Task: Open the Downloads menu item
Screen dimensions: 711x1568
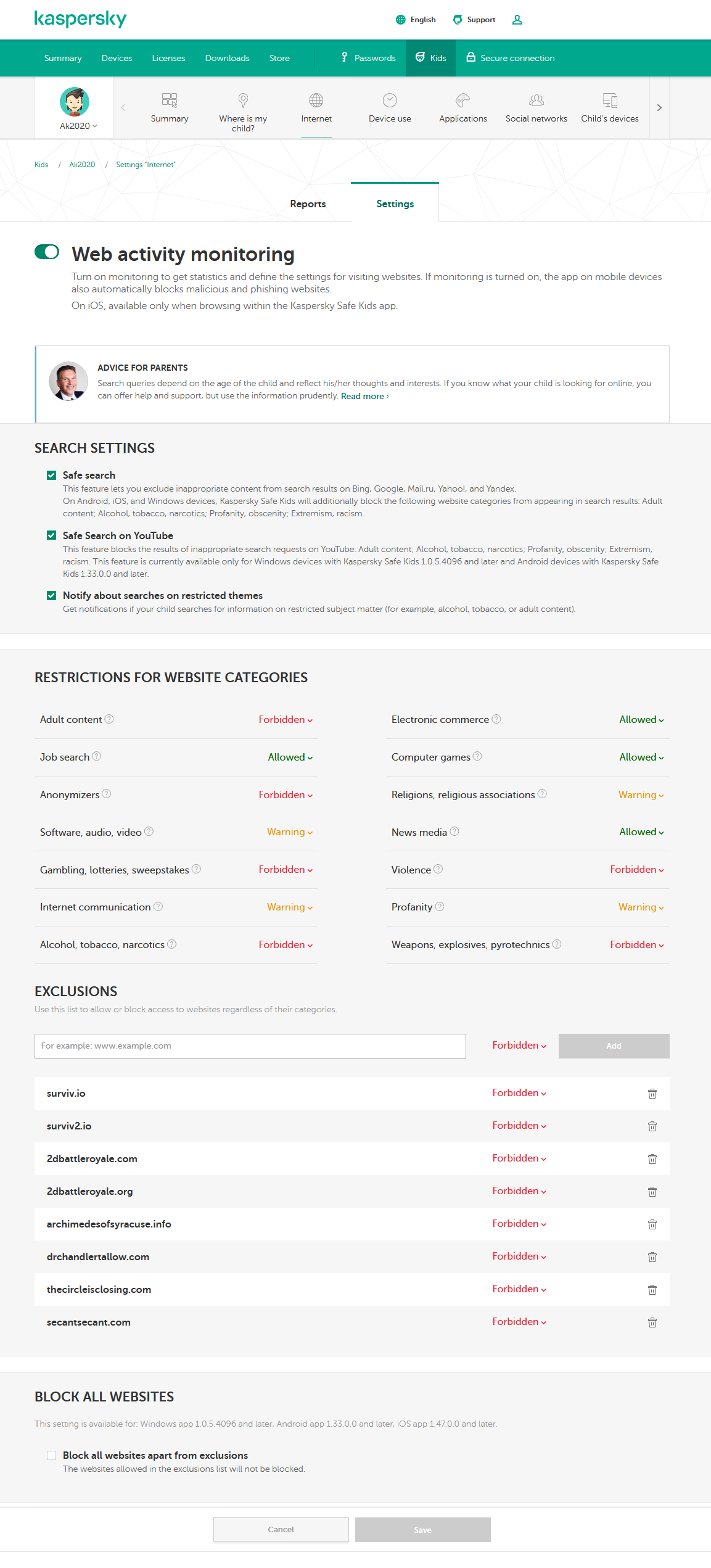Action: 227,58
